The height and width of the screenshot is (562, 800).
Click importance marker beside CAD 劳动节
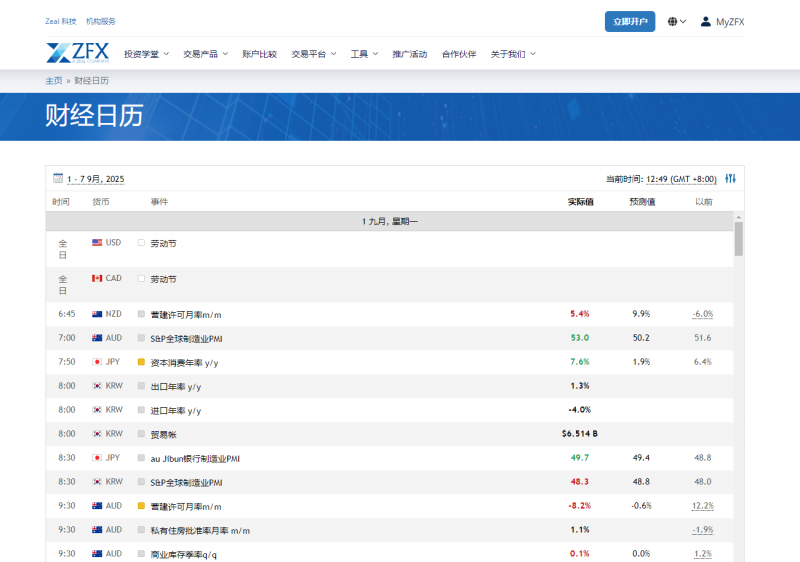pos(142,279)
